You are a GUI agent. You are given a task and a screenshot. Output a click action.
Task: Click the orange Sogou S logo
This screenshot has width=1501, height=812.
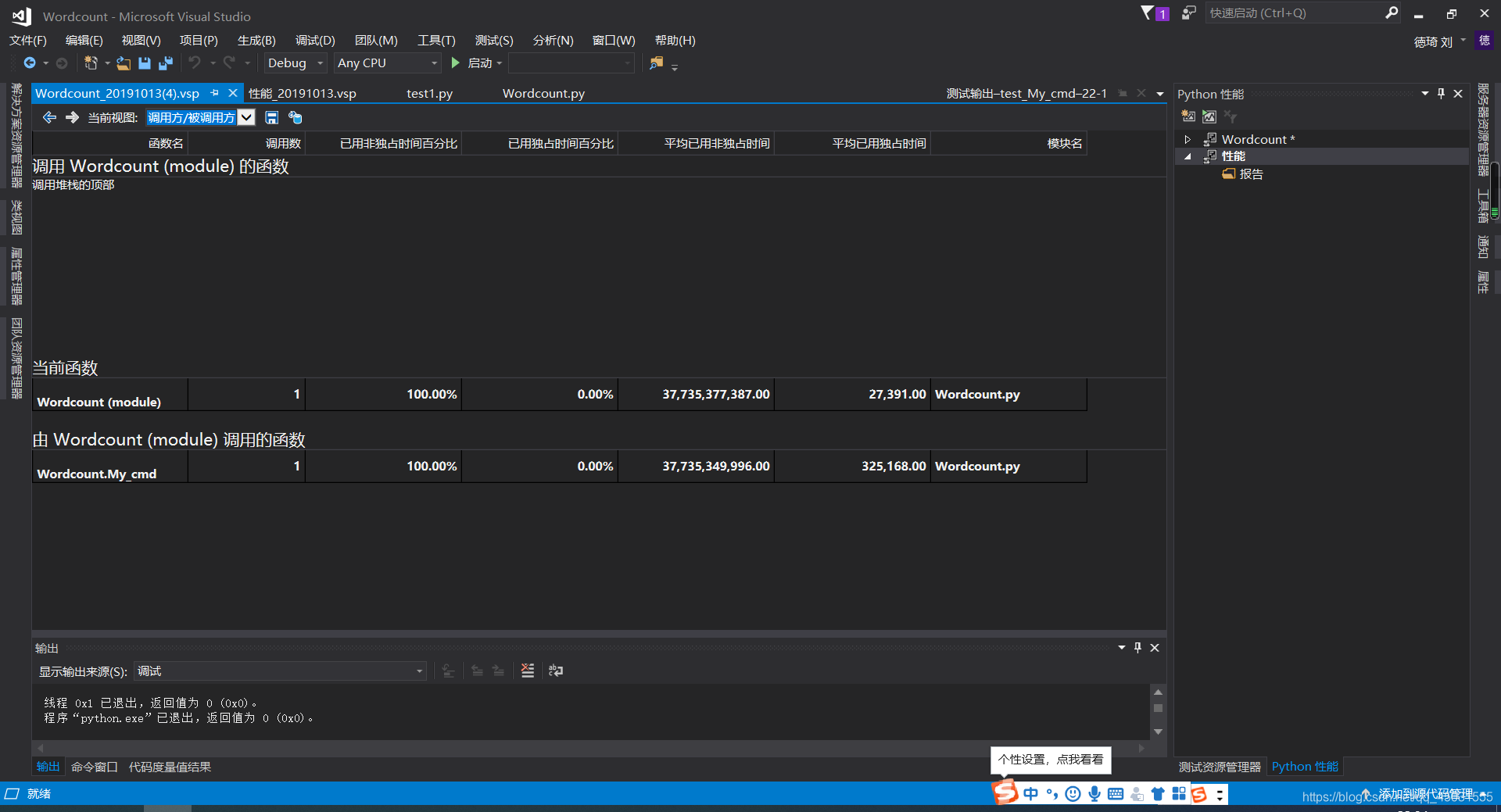coord(1005,792)
